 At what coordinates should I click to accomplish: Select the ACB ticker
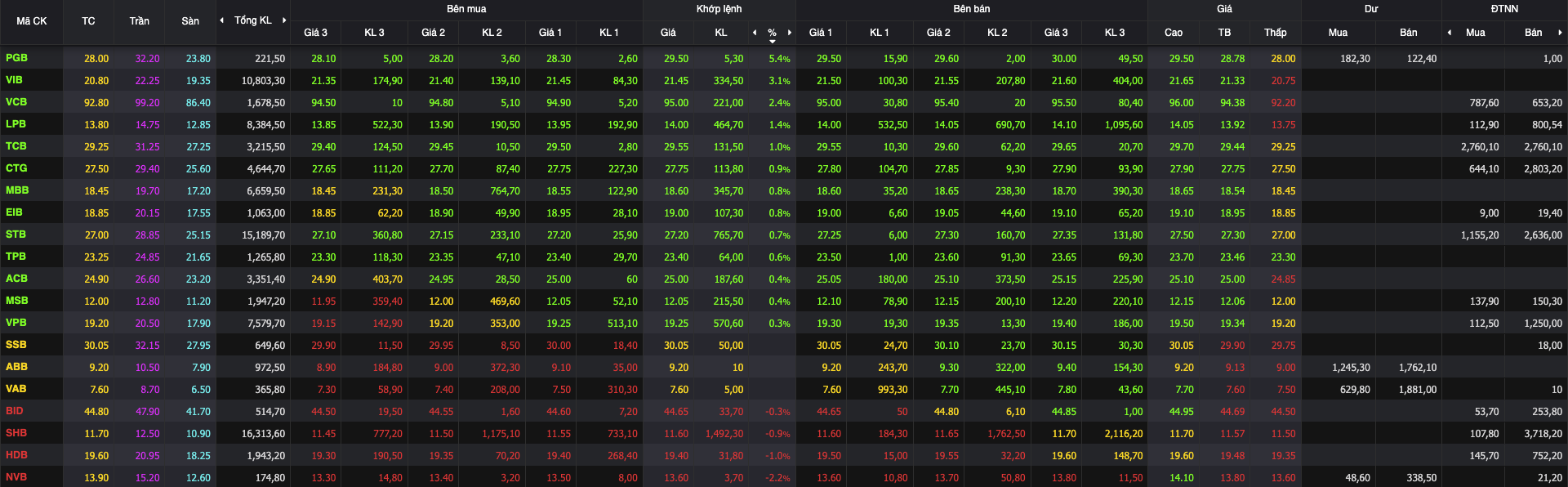tap(16, 279)
